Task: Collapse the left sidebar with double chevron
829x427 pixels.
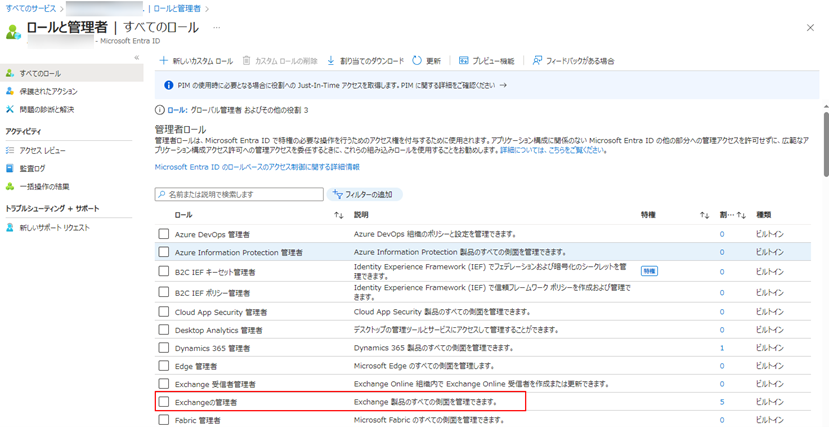Action: [x=136, y=57]
